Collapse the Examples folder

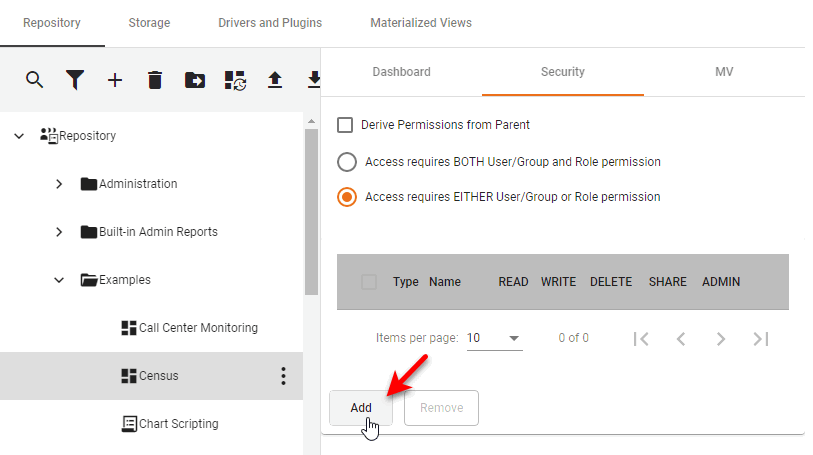(x=59, y=280)
